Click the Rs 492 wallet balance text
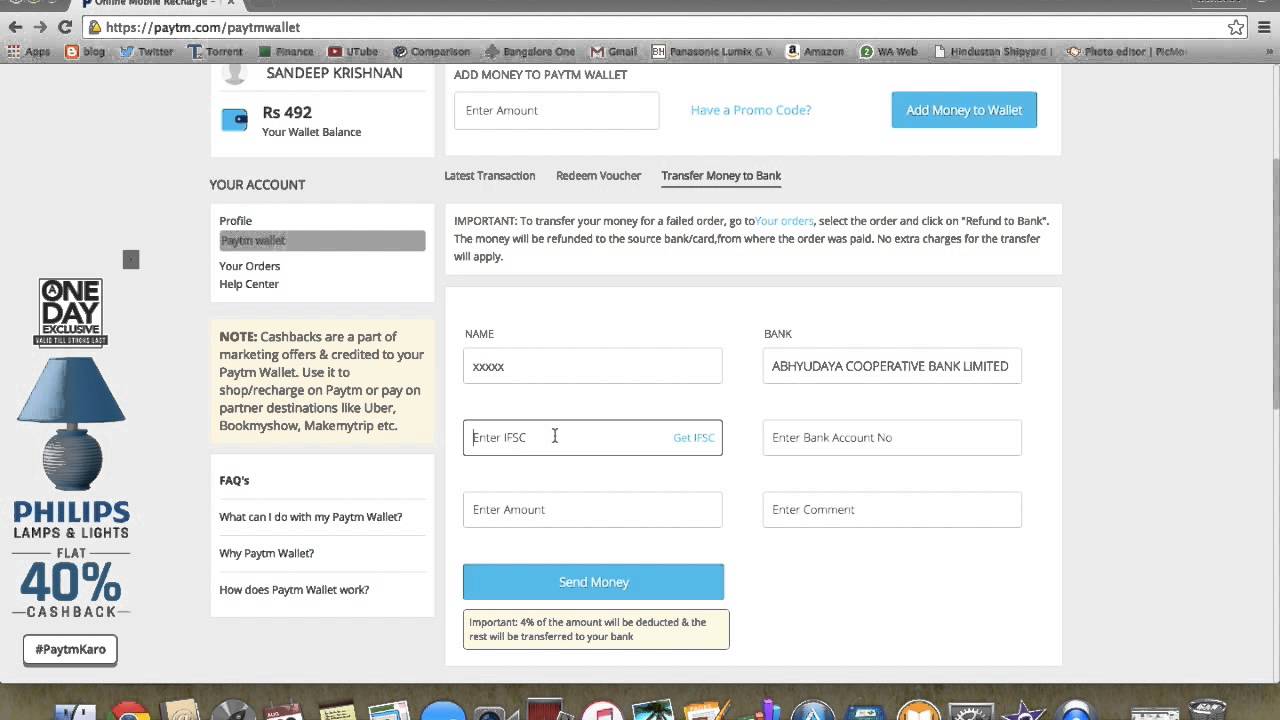Image resolution: width=1280 pixels, height=720 pixels. click(x=287, y=113)
